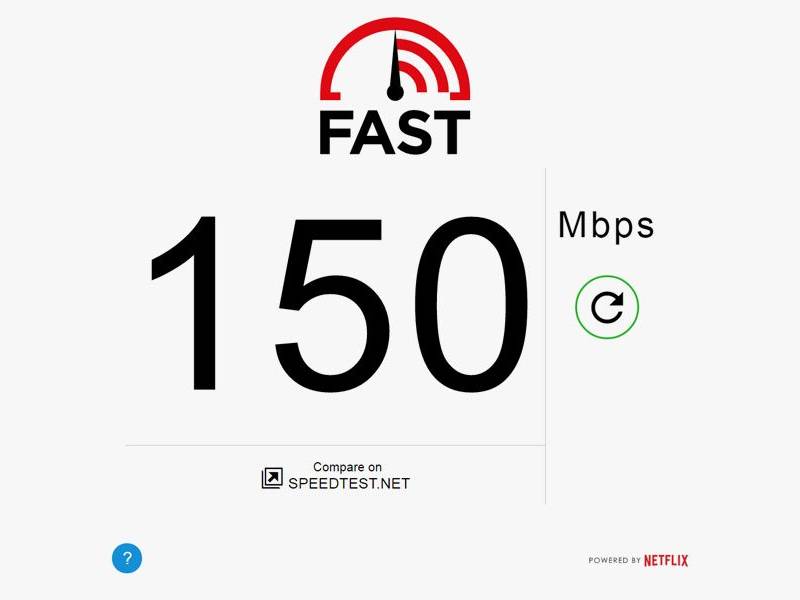Select the large 150 speed result
The width and height of the screenshot is (800, 600).
pyautogui.click(x=339, y=305)
